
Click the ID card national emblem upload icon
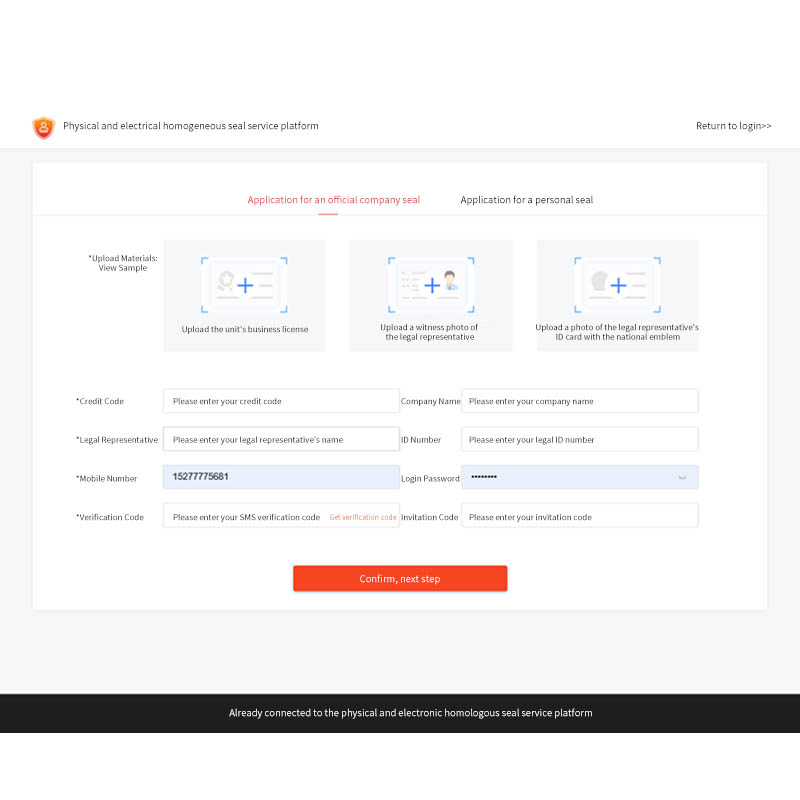(617, 285)
